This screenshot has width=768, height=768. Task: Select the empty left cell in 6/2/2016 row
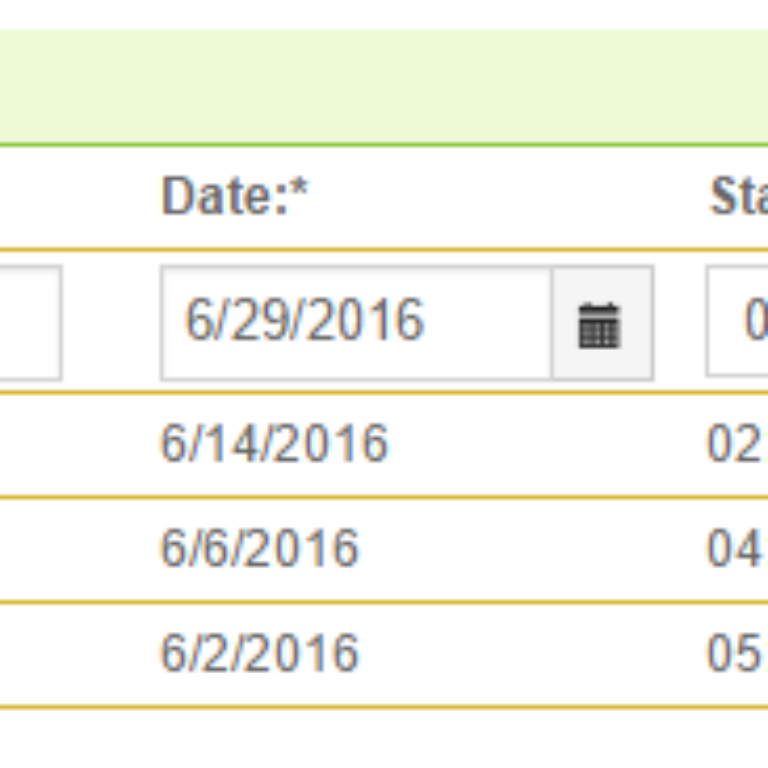[x=73, y=655]
